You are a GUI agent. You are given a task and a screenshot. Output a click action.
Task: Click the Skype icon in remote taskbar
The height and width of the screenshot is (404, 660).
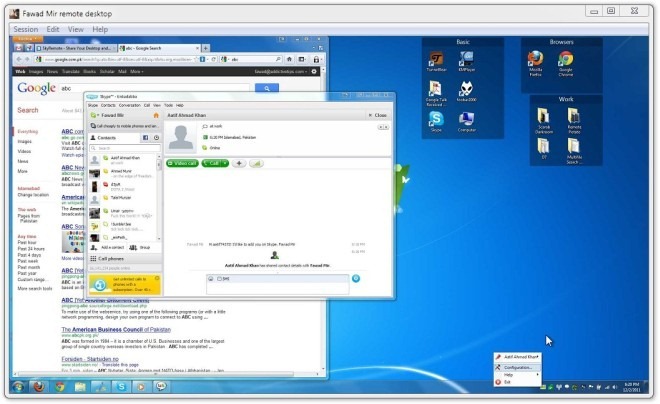[121, 386]
